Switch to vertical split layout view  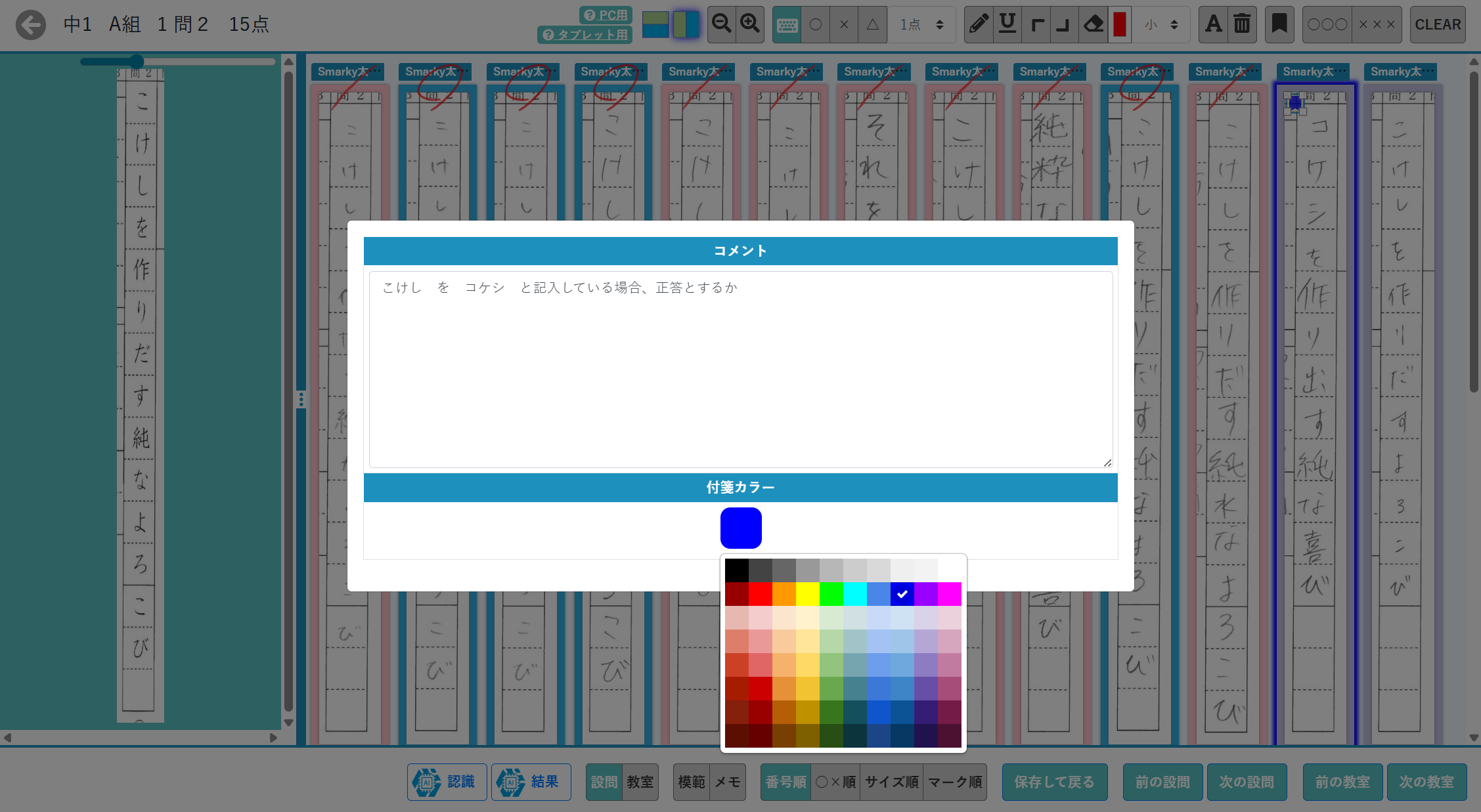[686, 24]
